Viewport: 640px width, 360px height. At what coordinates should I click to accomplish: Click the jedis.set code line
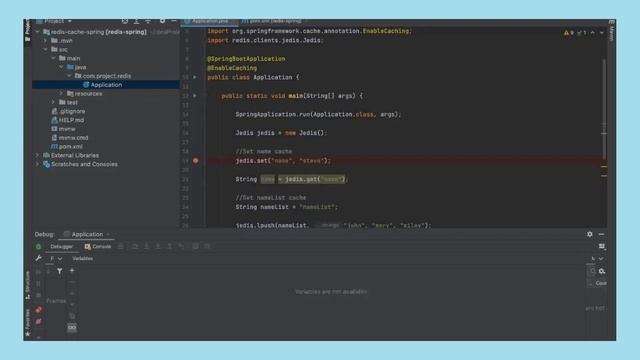click(283, 161)
